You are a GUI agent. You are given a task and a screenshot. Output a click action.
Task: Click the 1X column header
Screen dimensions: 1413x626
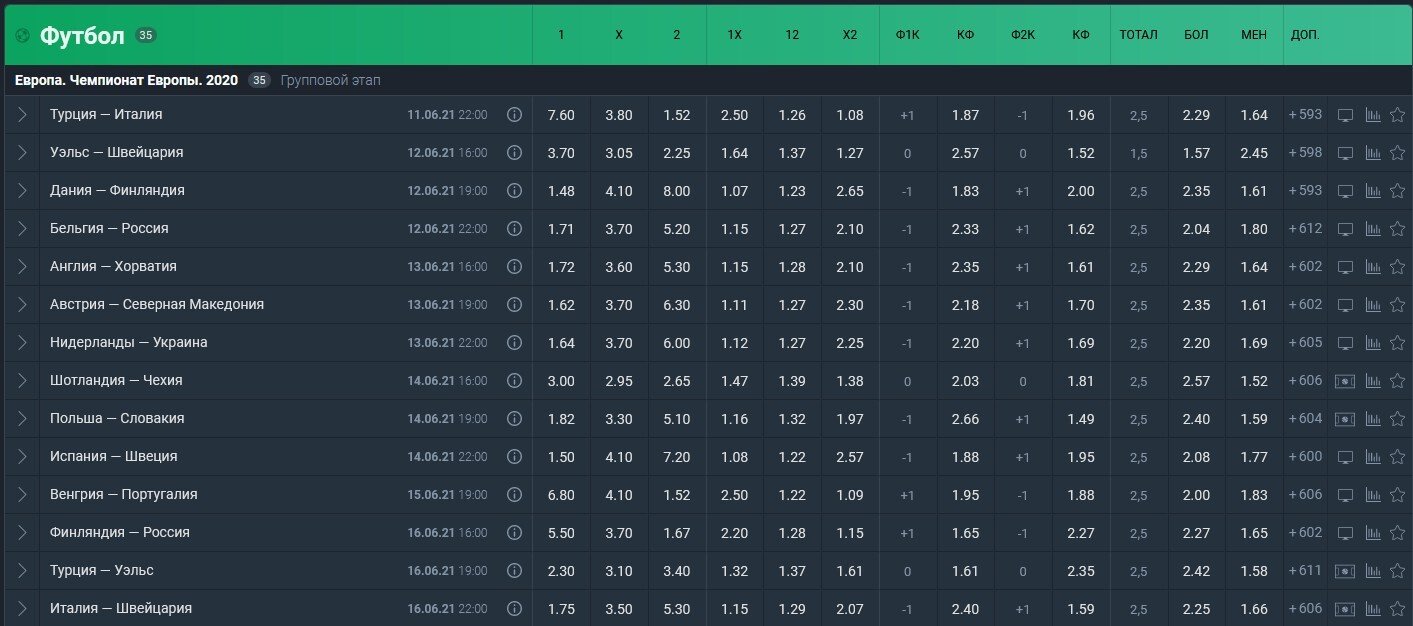point(734,35)
